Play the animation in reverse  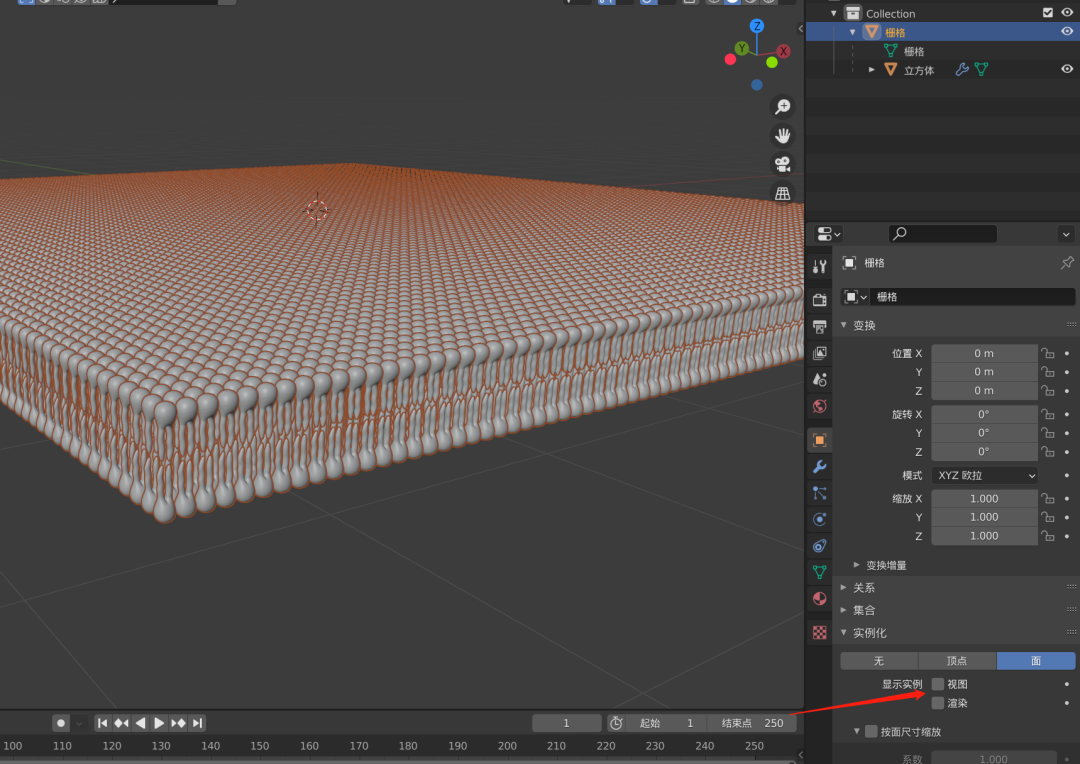(141, 723)
